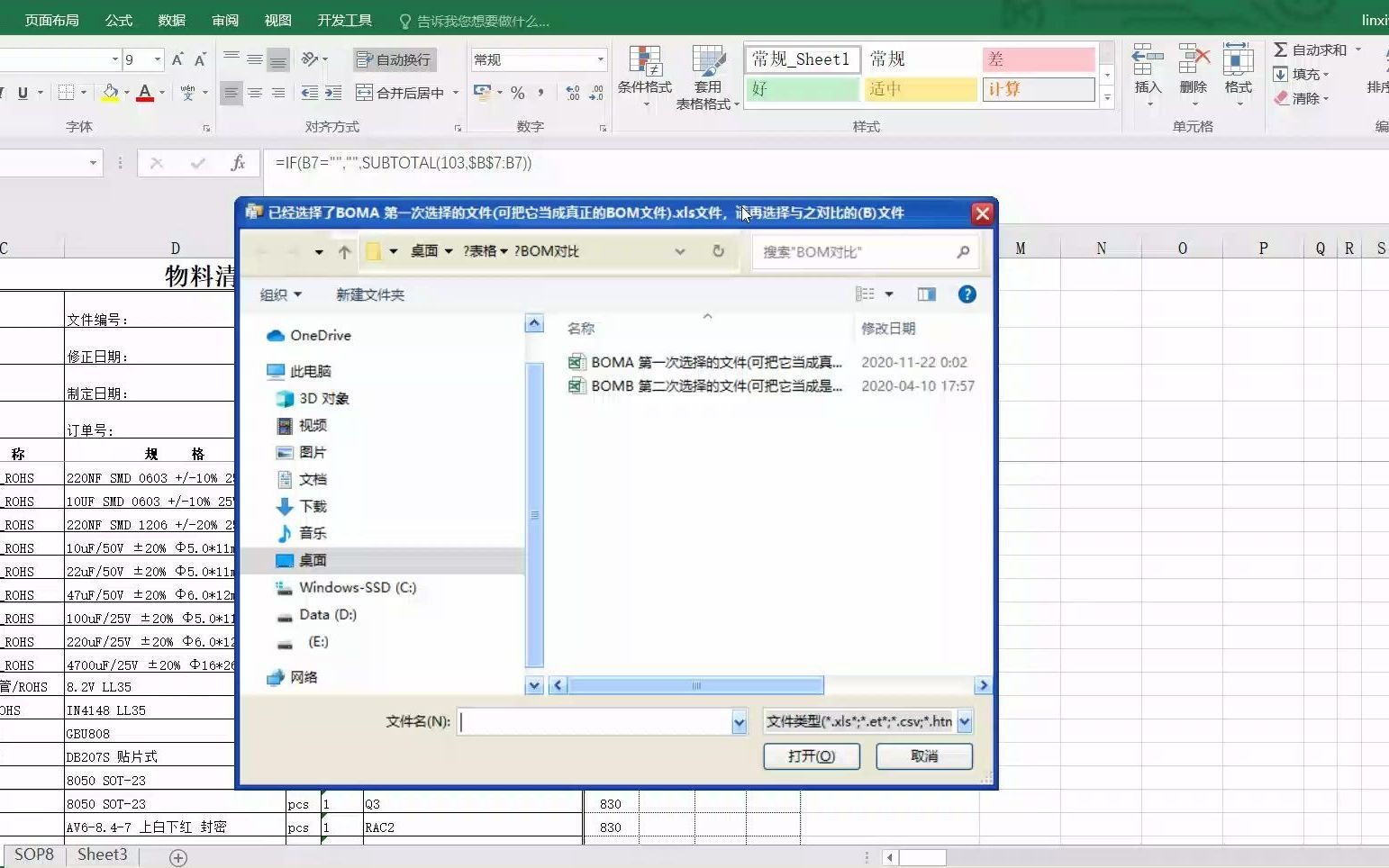
Task: Switch to the 数据 ribbon tab
Action: pyautogui.click(x=171, y=20)
